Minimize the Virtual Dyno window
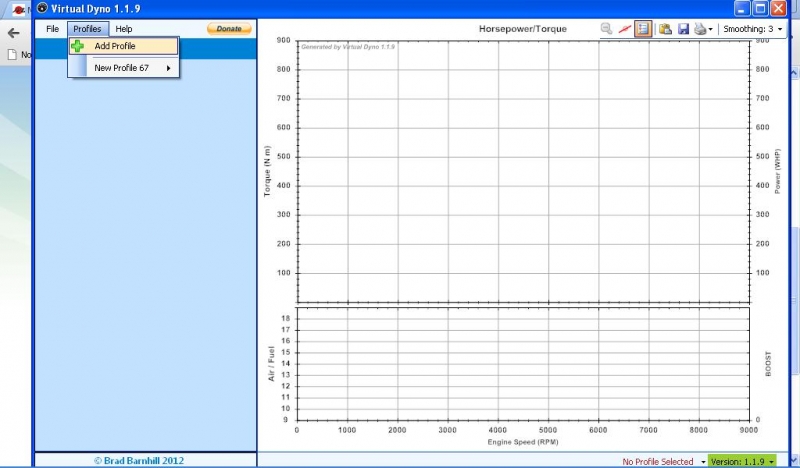This screenshot has width=800, height=468. coord(742,8)
